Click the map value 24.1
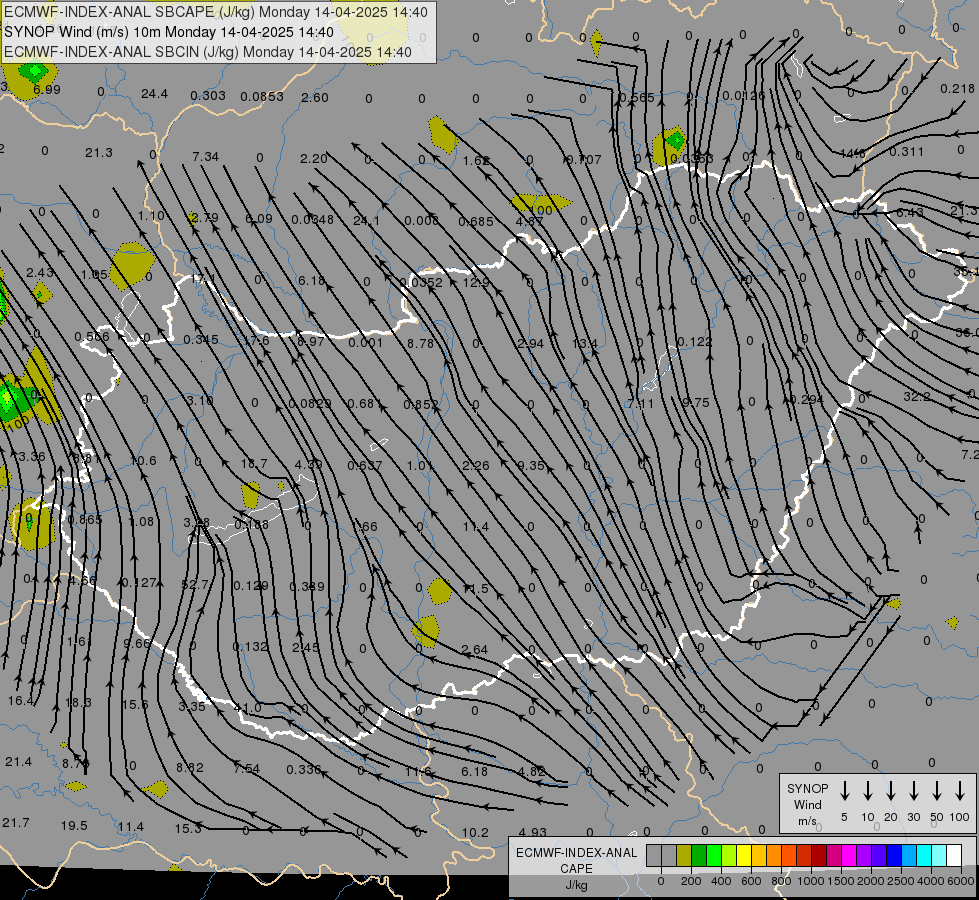The height and width of the screenshot is (900, 979). tap(366, 220)
